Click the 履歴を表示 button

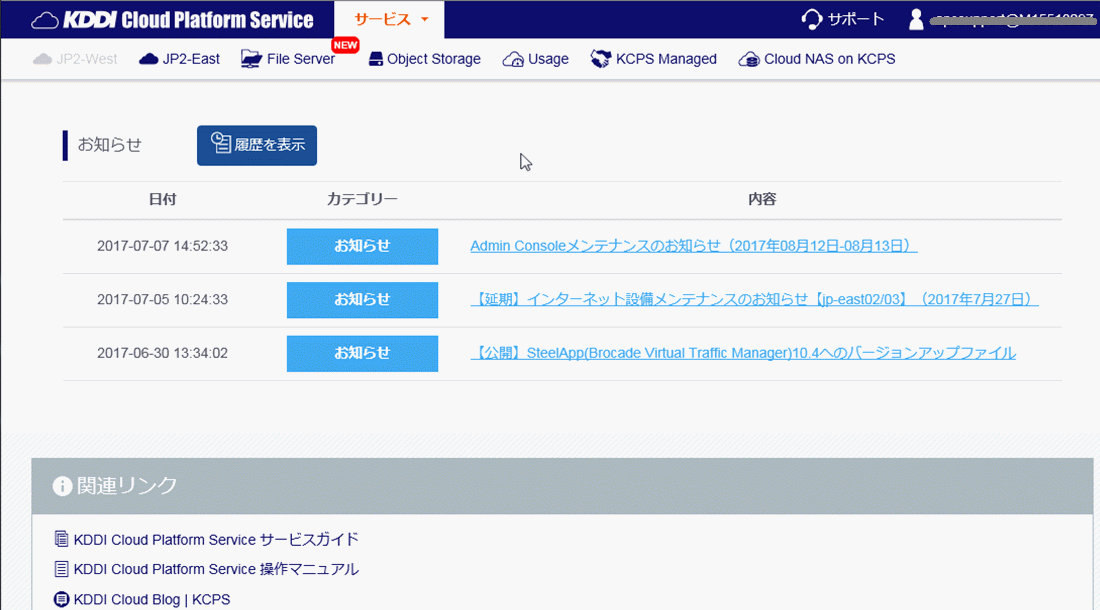[x=257, y=146]
